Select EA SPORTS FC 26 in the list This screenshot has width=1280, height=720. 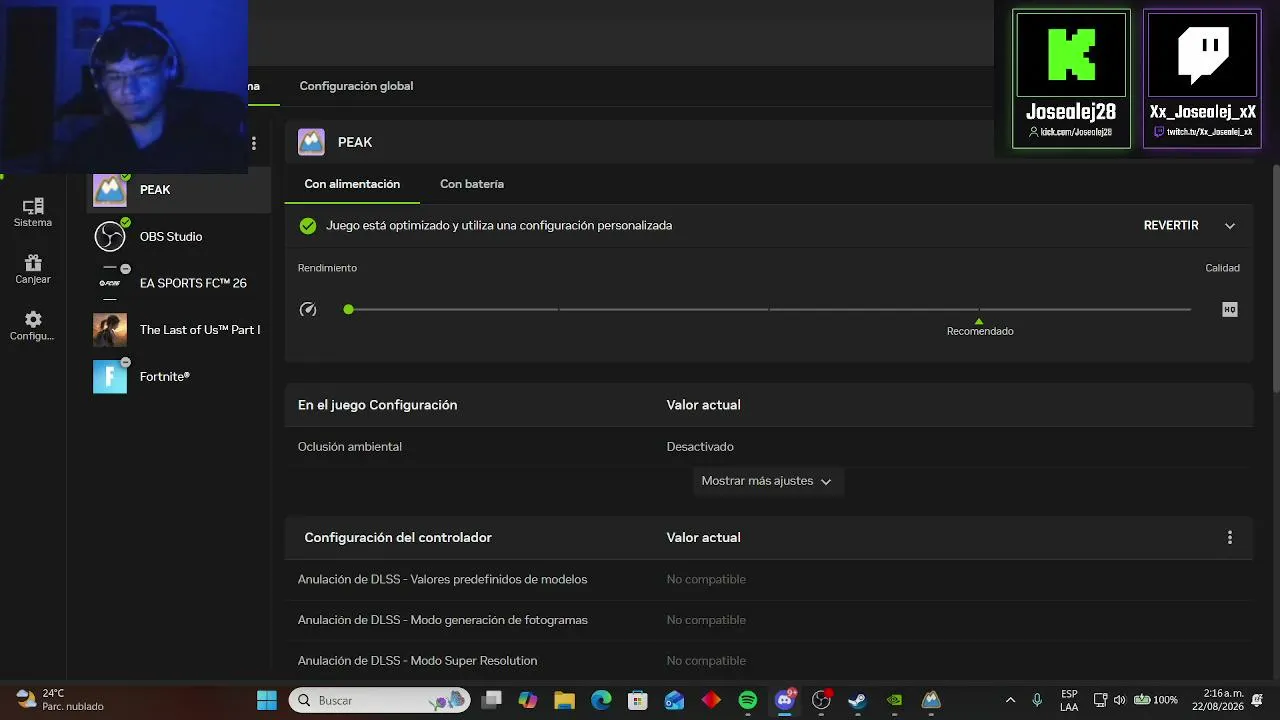tap(180, 283)
